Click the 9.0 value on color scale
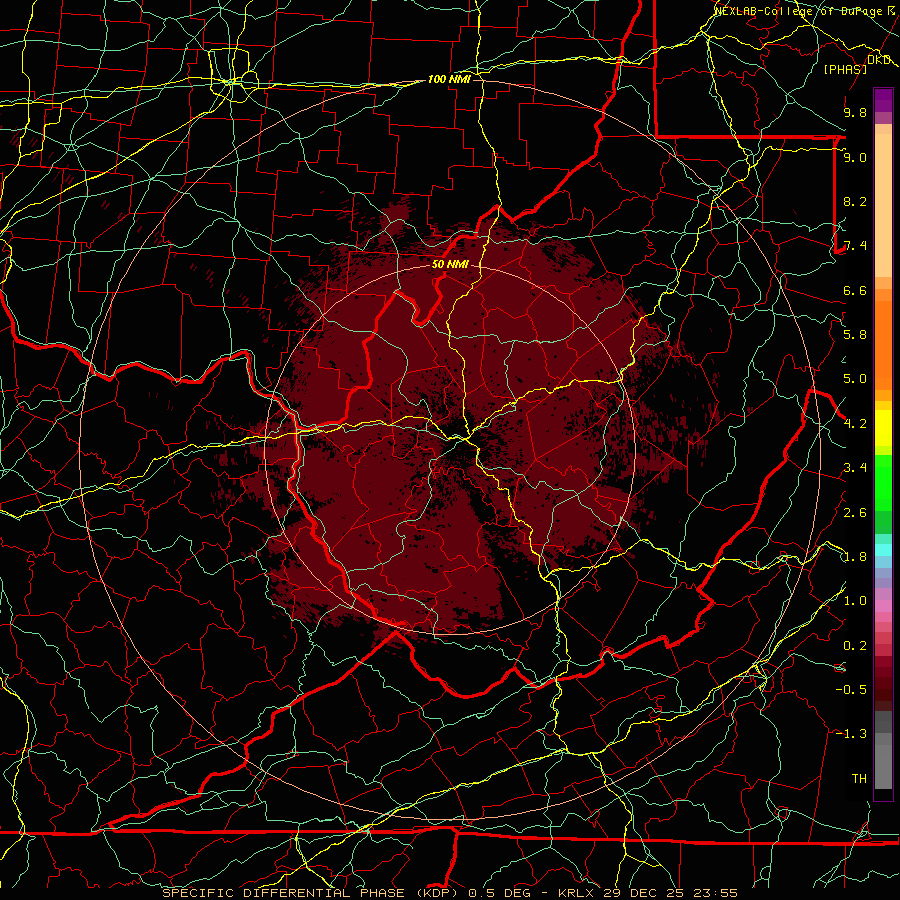The width and height of the screenshot is (900, 900). click(x=855, y=157)
